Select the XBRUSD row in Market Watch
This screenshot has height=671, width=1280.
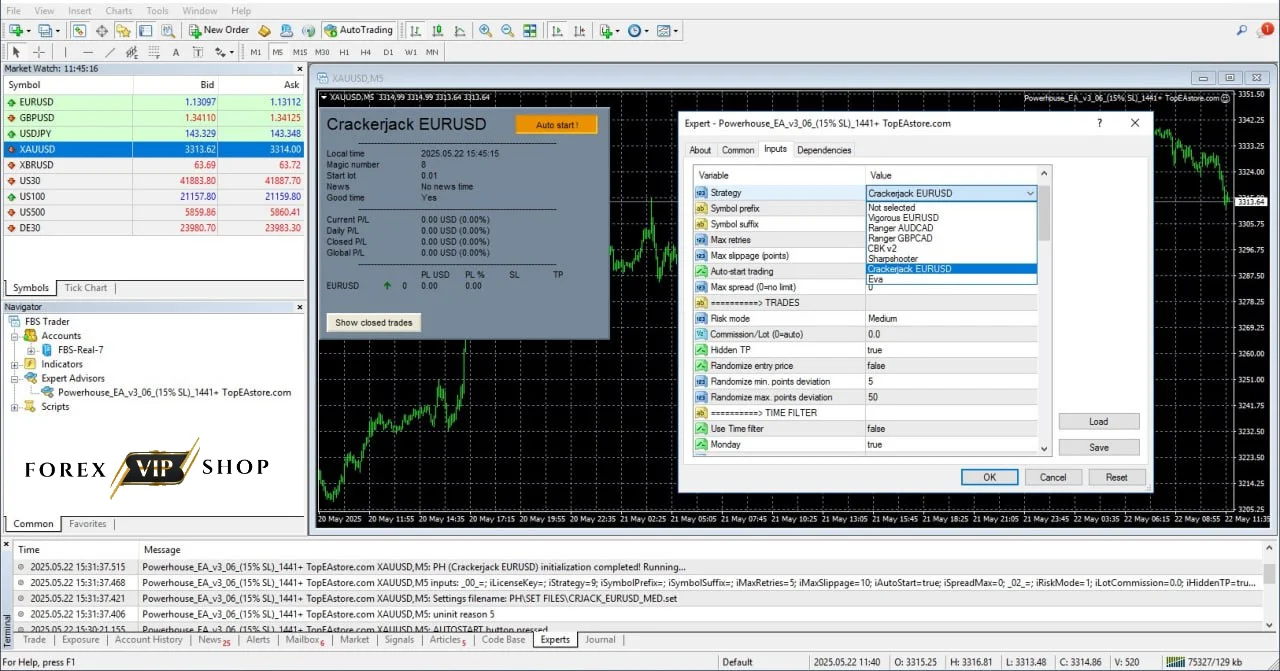pyautogui.click(x=154, y=165)
